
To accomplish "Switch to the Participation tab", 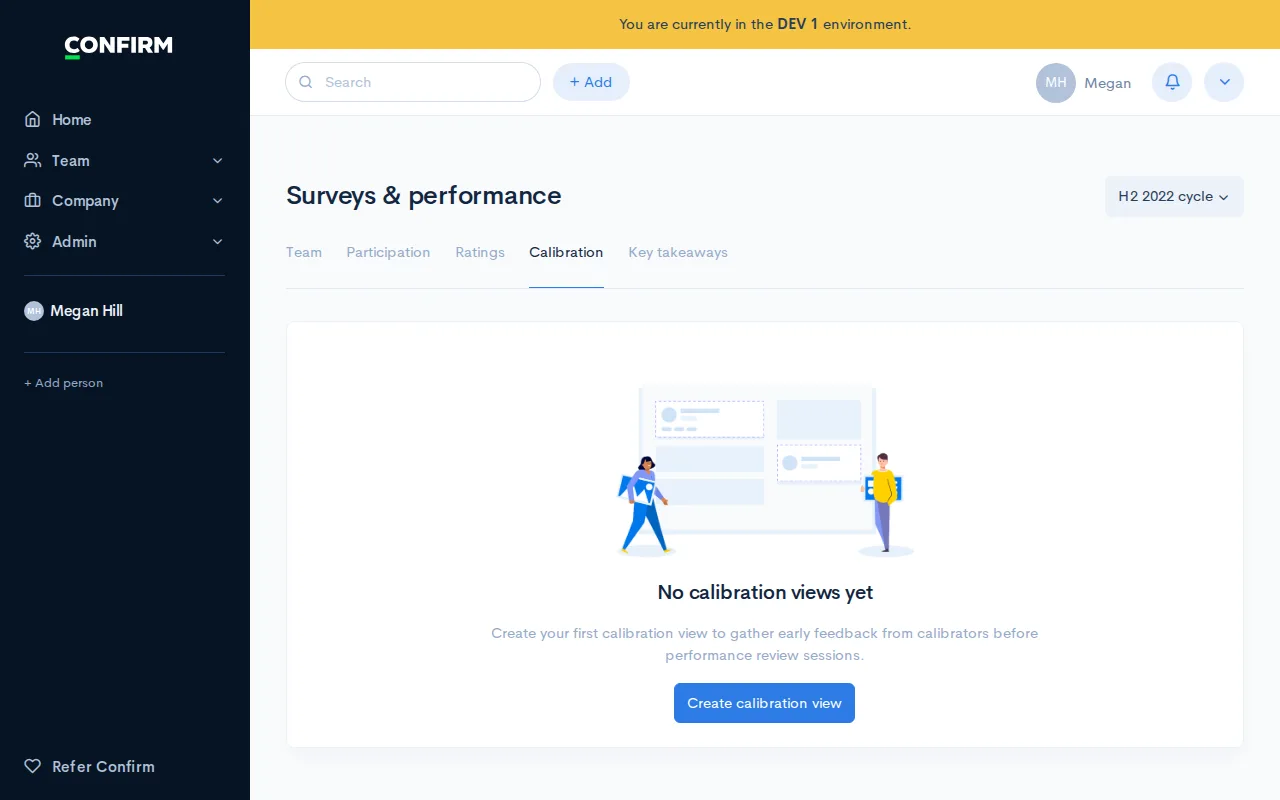I will pyautogui.click(x=388, y=252).
